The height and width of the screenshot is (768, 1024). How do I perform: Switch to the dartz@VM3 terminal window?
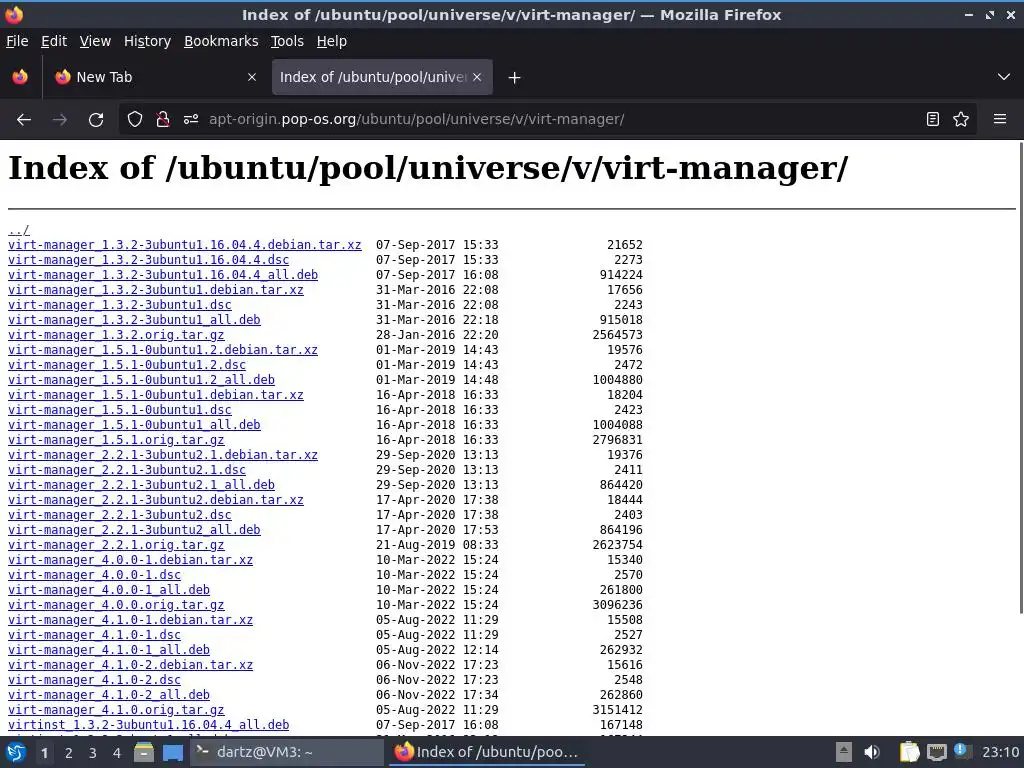click(x=287, y=753)
